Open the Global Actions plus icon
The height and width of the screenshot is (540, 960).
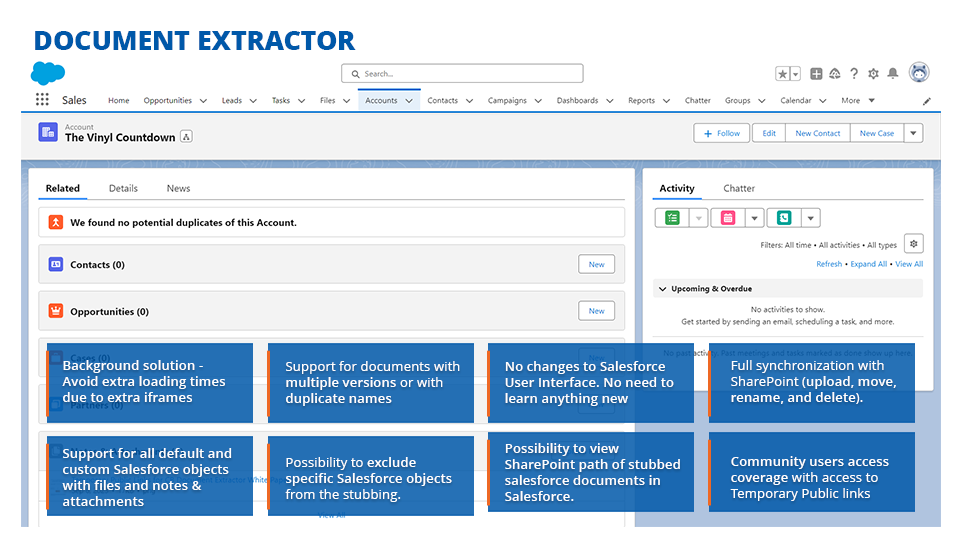click(816, 74)
